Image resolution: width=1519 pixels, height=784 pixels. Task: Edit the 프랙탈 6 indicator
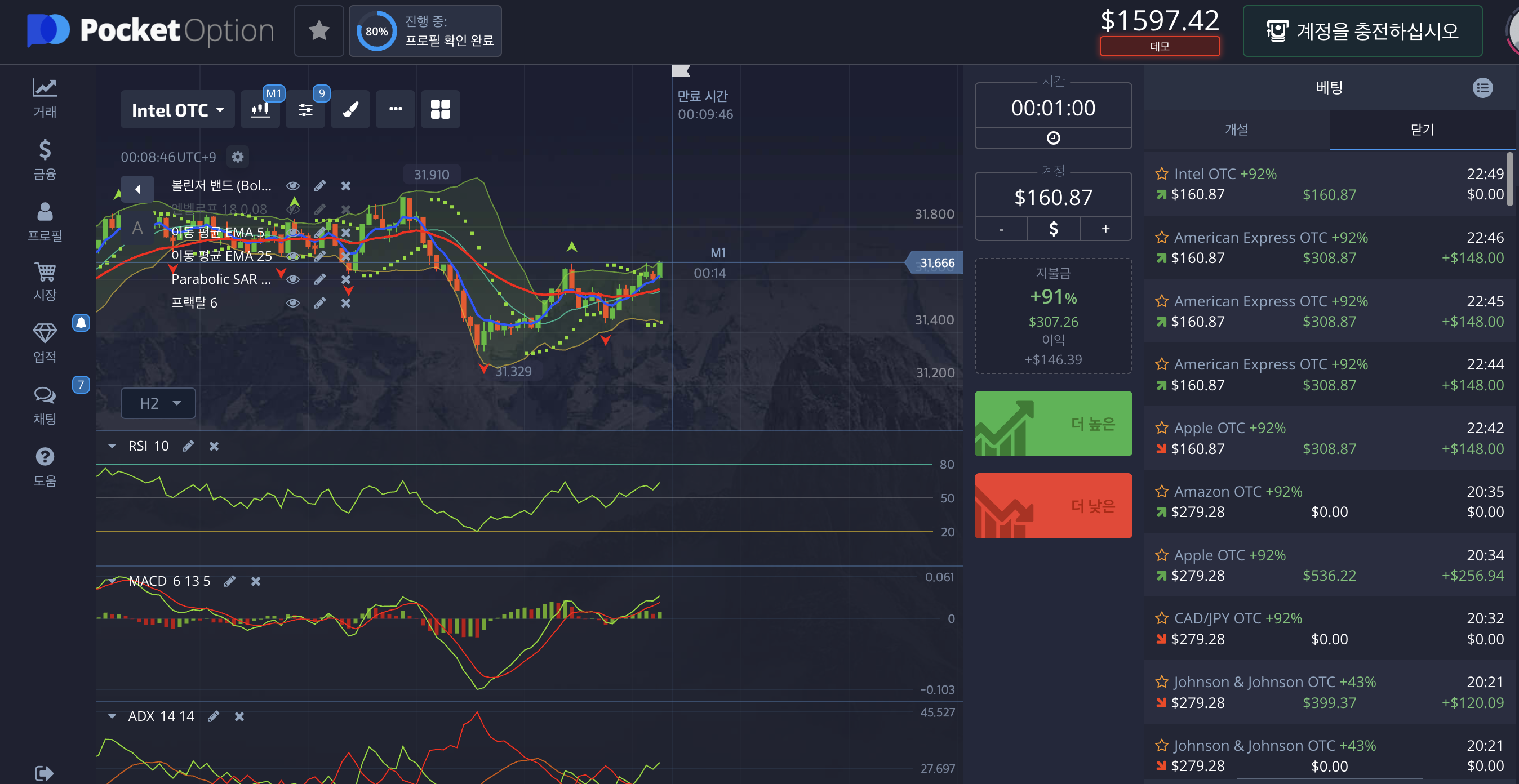(x=319, y=303)
